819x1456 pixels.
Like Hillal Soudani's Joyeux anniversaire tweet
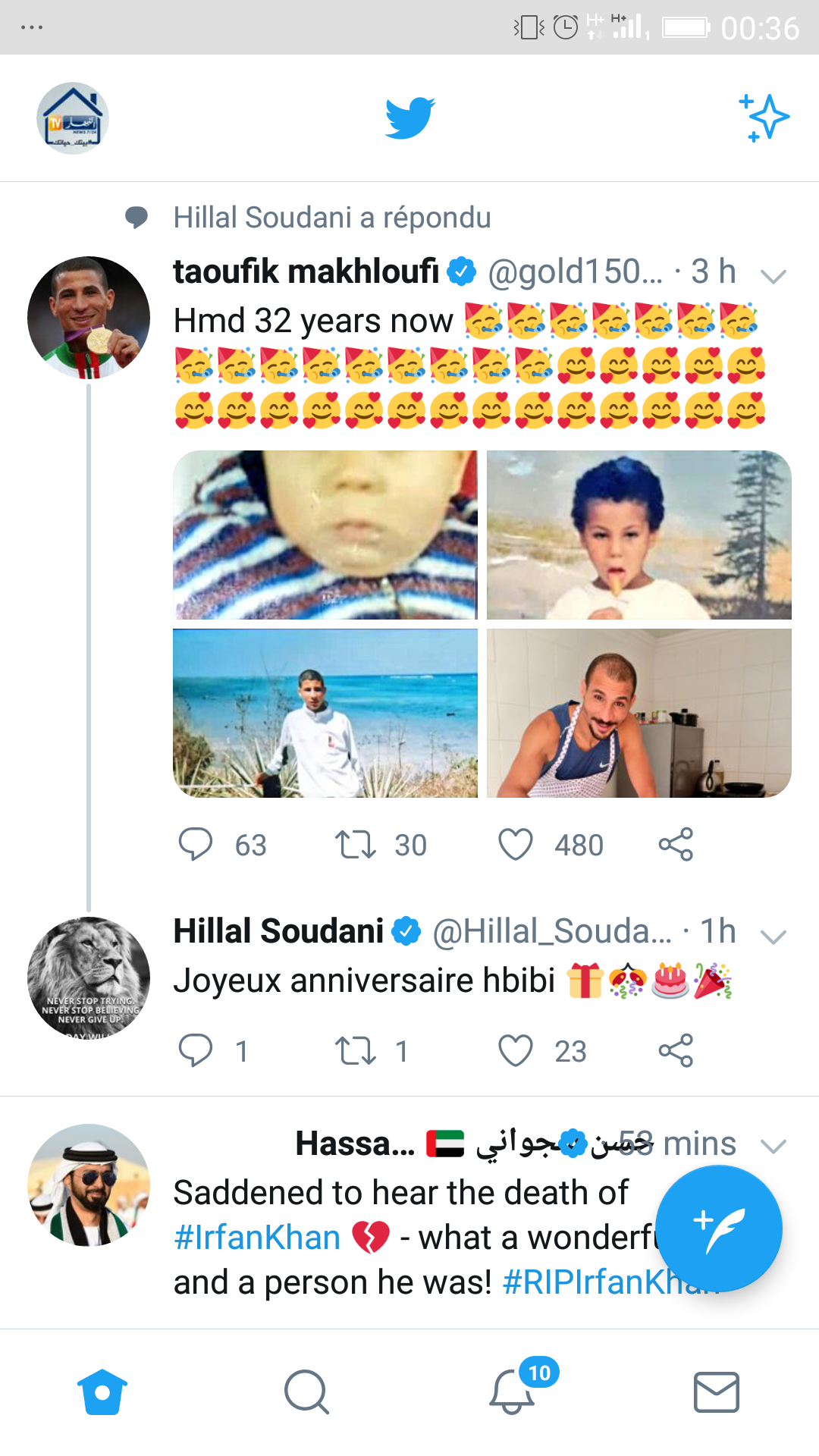[x=516, y=1050]
